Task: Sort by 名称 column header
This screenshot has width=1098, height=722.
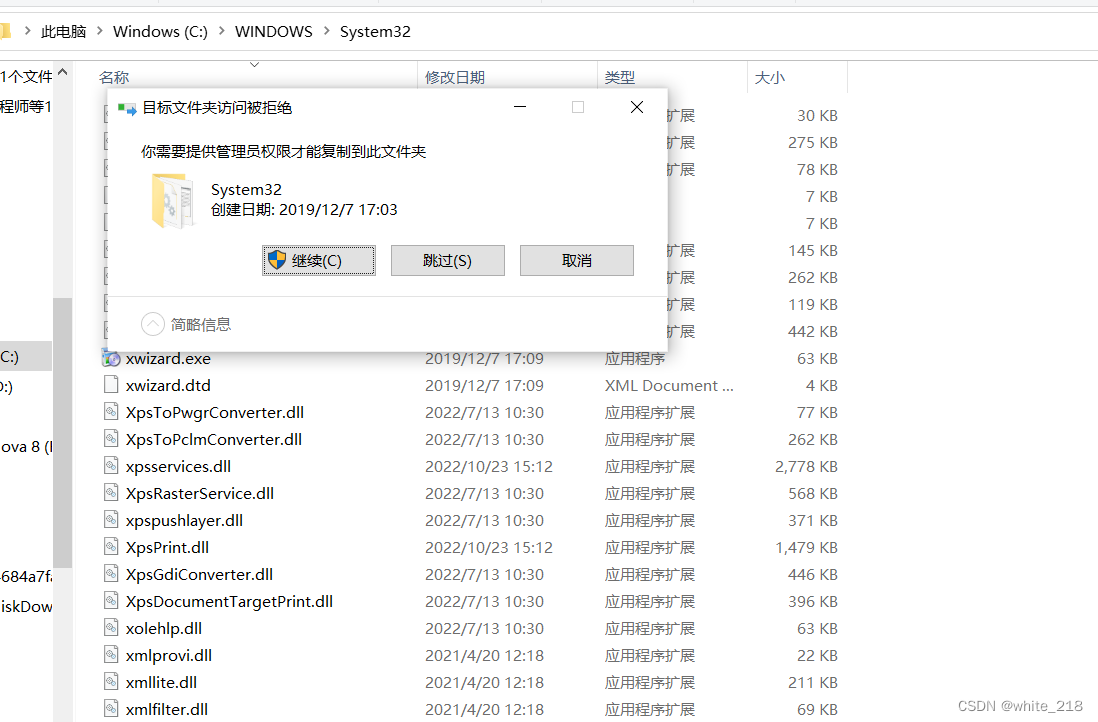Action: [x=114, y=78]
